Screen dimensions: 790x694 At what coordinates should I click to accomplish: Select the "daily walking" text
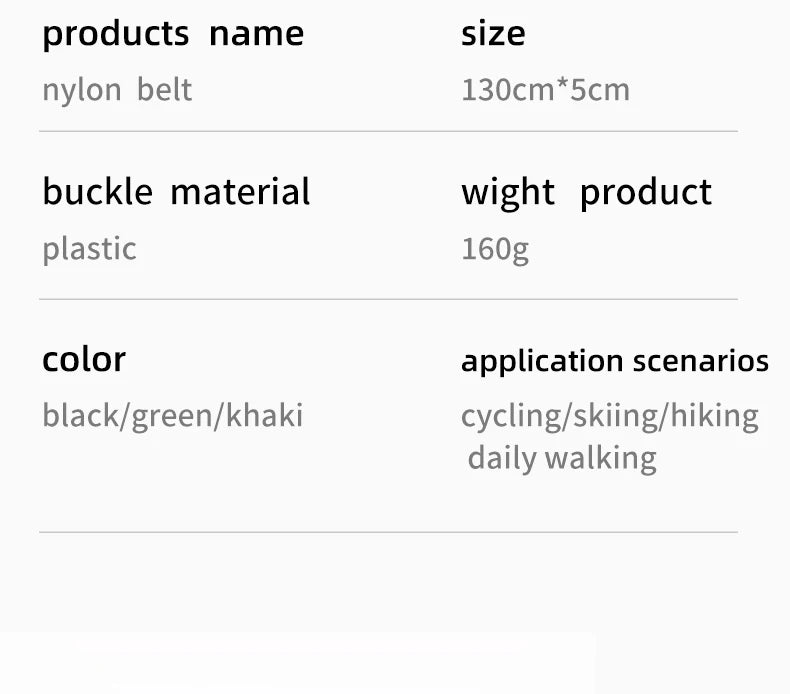pyautogui.click(x=562, y=459)
